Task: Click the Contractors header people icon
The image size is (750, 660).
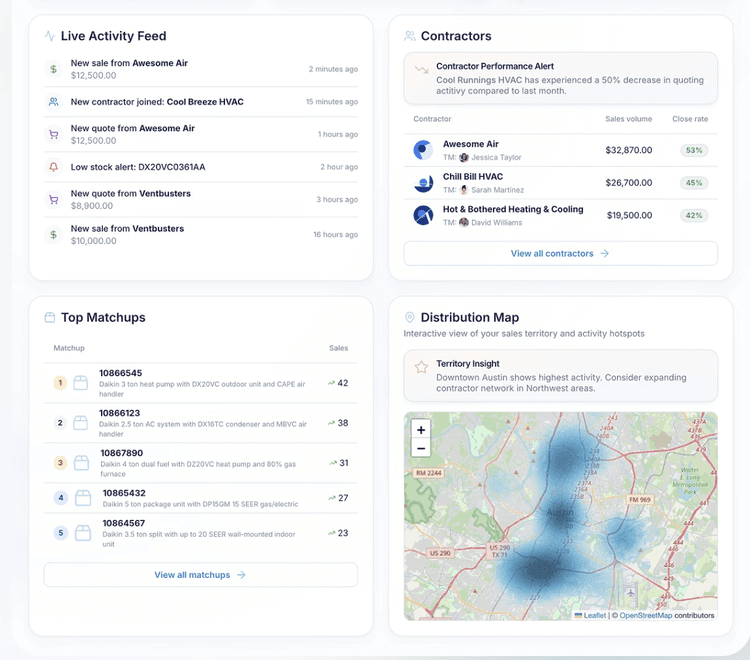Action: [409, 36]
